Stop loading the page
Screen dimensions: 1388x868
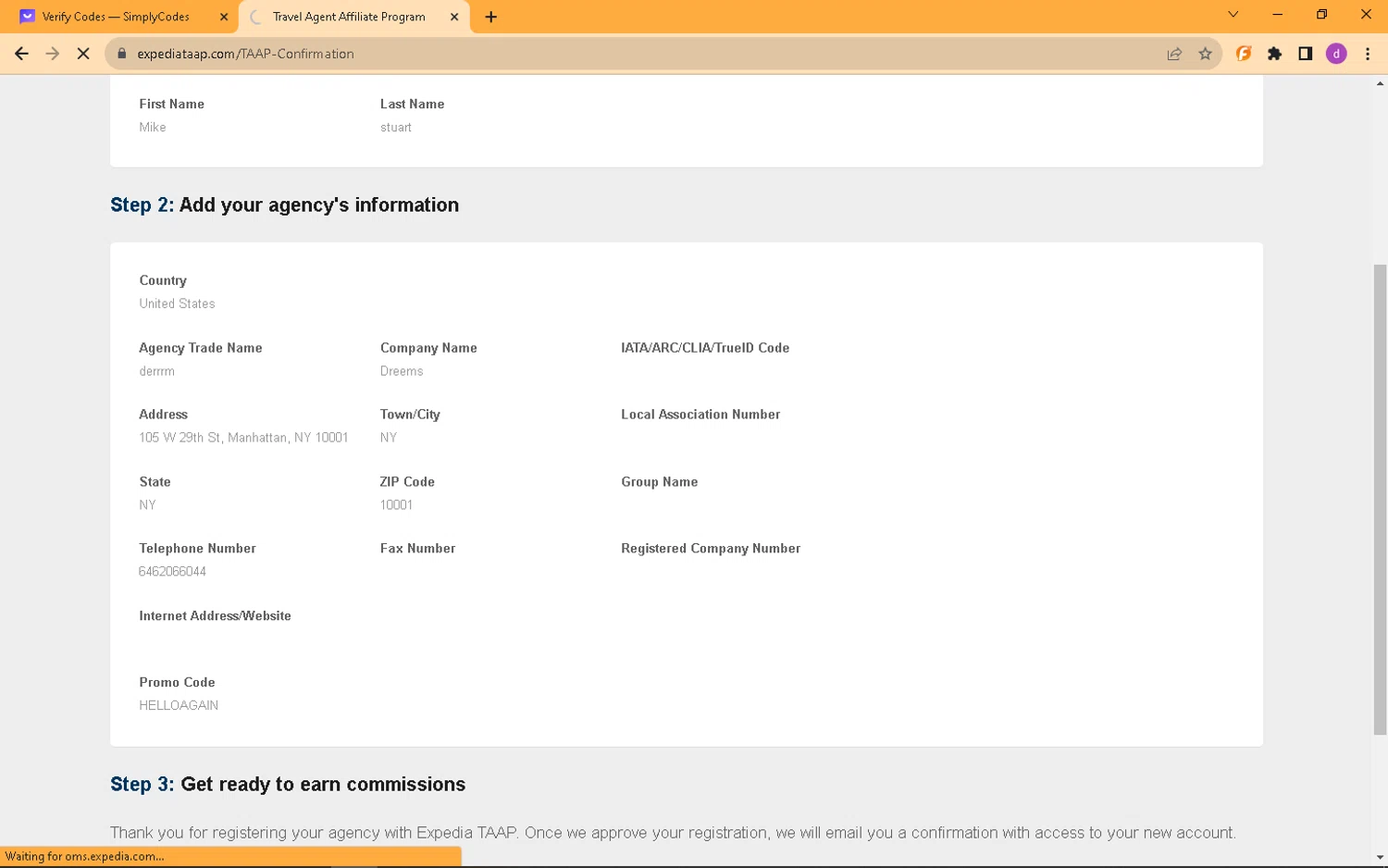pos(83,54)
